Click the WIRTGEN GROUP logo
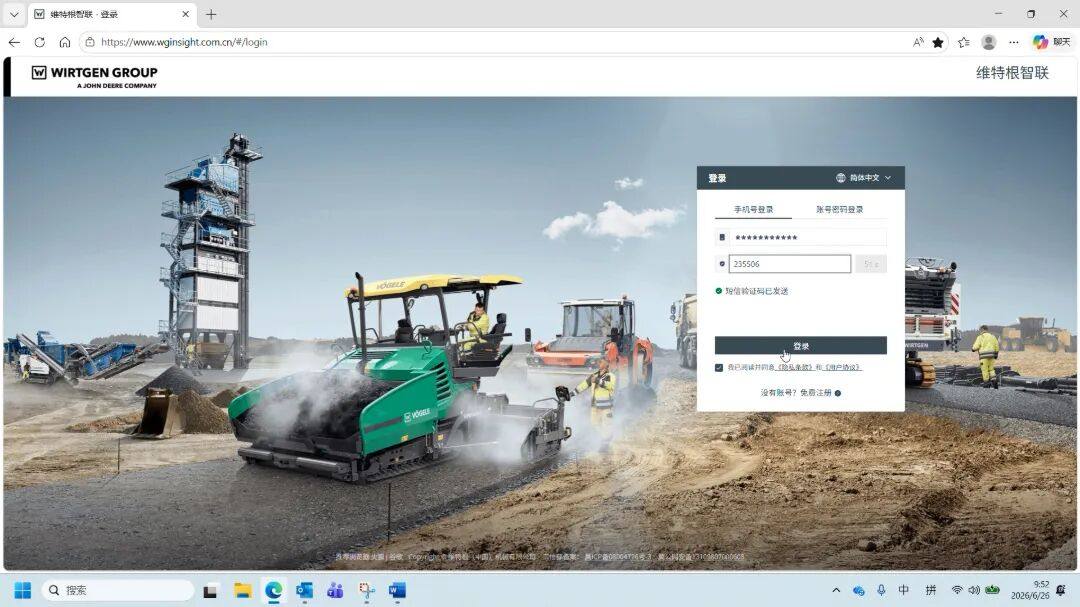 (x=94, y=76)
